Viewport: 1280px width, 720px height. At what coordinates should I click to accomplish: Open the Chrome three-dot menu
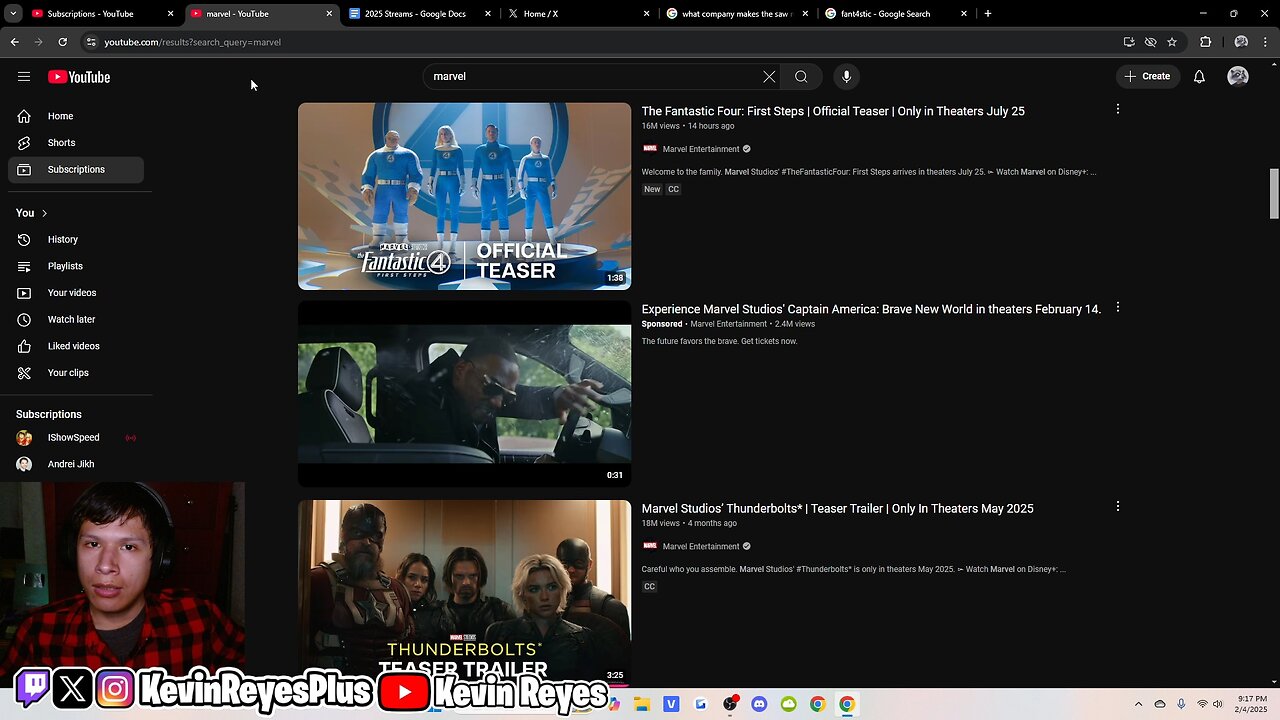coord(1266,42)
